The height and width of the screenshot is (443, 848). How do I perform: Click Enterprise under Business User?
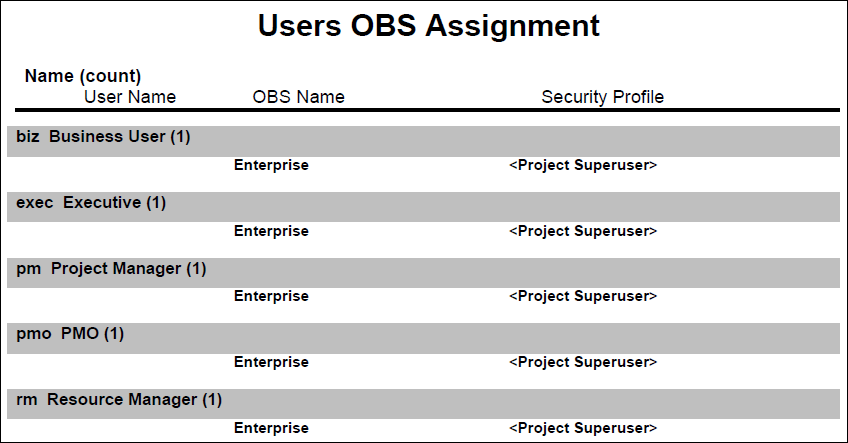tap(271, 166)
